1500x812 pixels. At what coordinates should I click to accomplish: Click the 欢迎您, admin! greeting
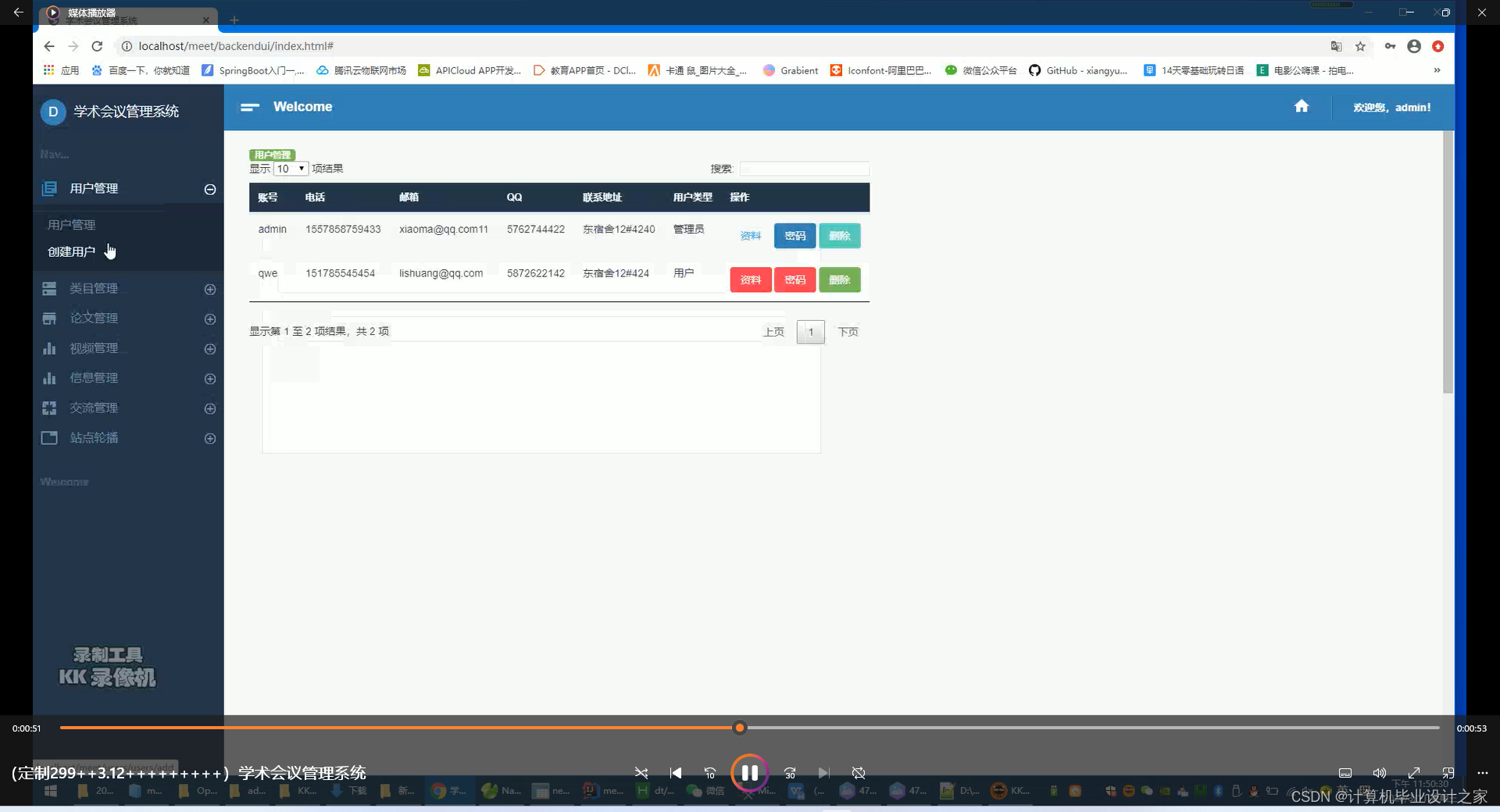1392,107
